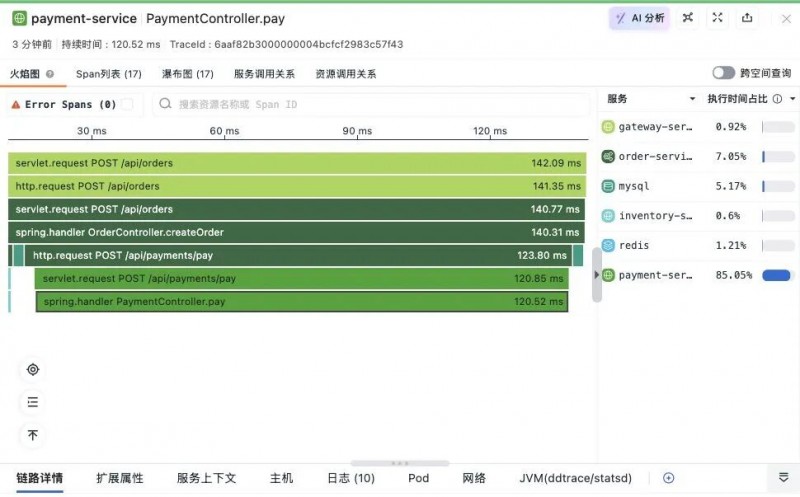This screenshot has height=497, width=800.
Task: Open the AI 分析 analysis button
Action: (639, 18)
